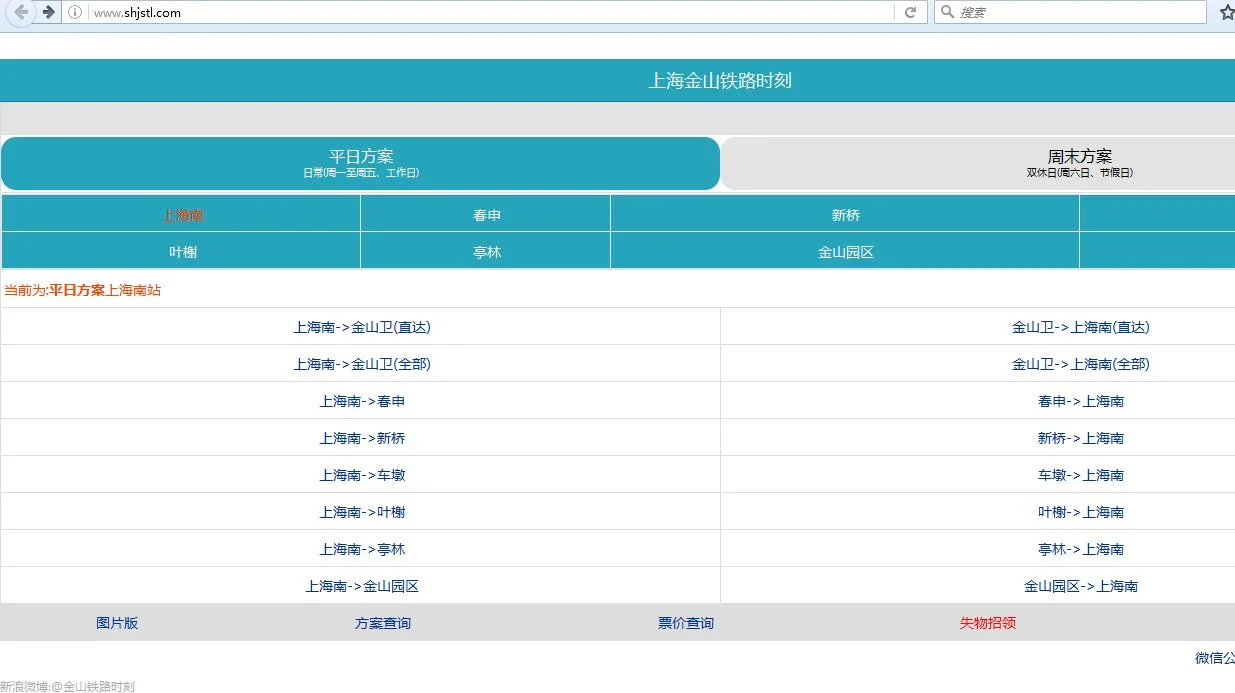The width and height of the screenshot is (1235, 693).
Task: Switch to the 周末方案 tab
Action: pyautogui.click(x=1079, y=163)
